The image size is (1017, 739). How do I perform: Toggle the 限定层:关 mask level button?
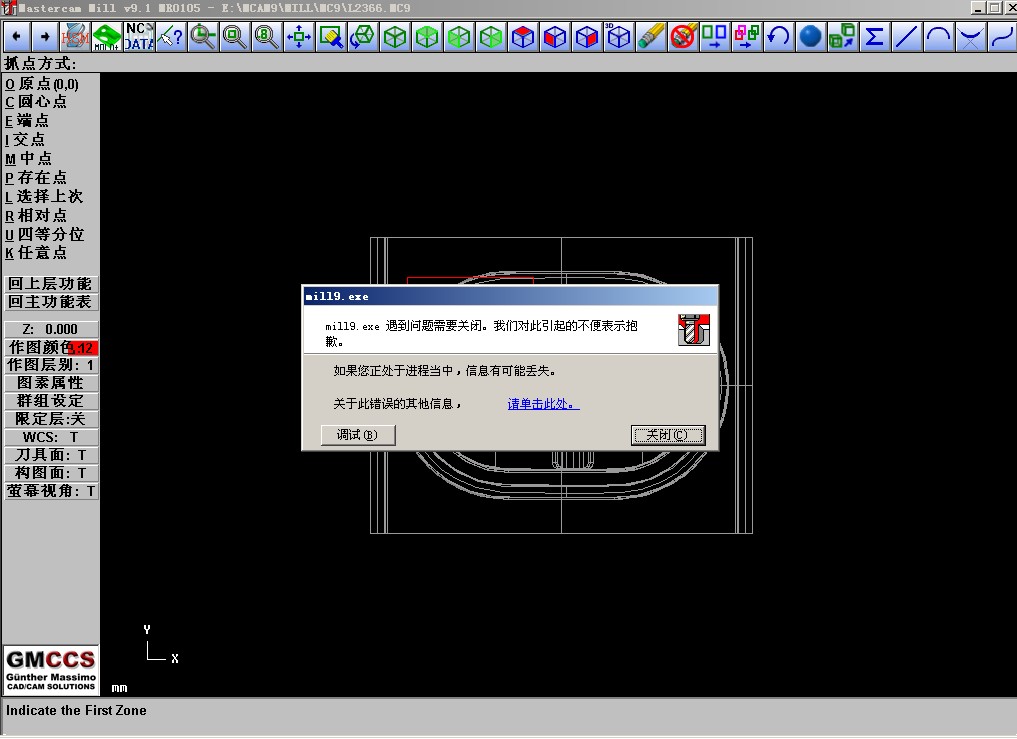(x=51, y=419)
